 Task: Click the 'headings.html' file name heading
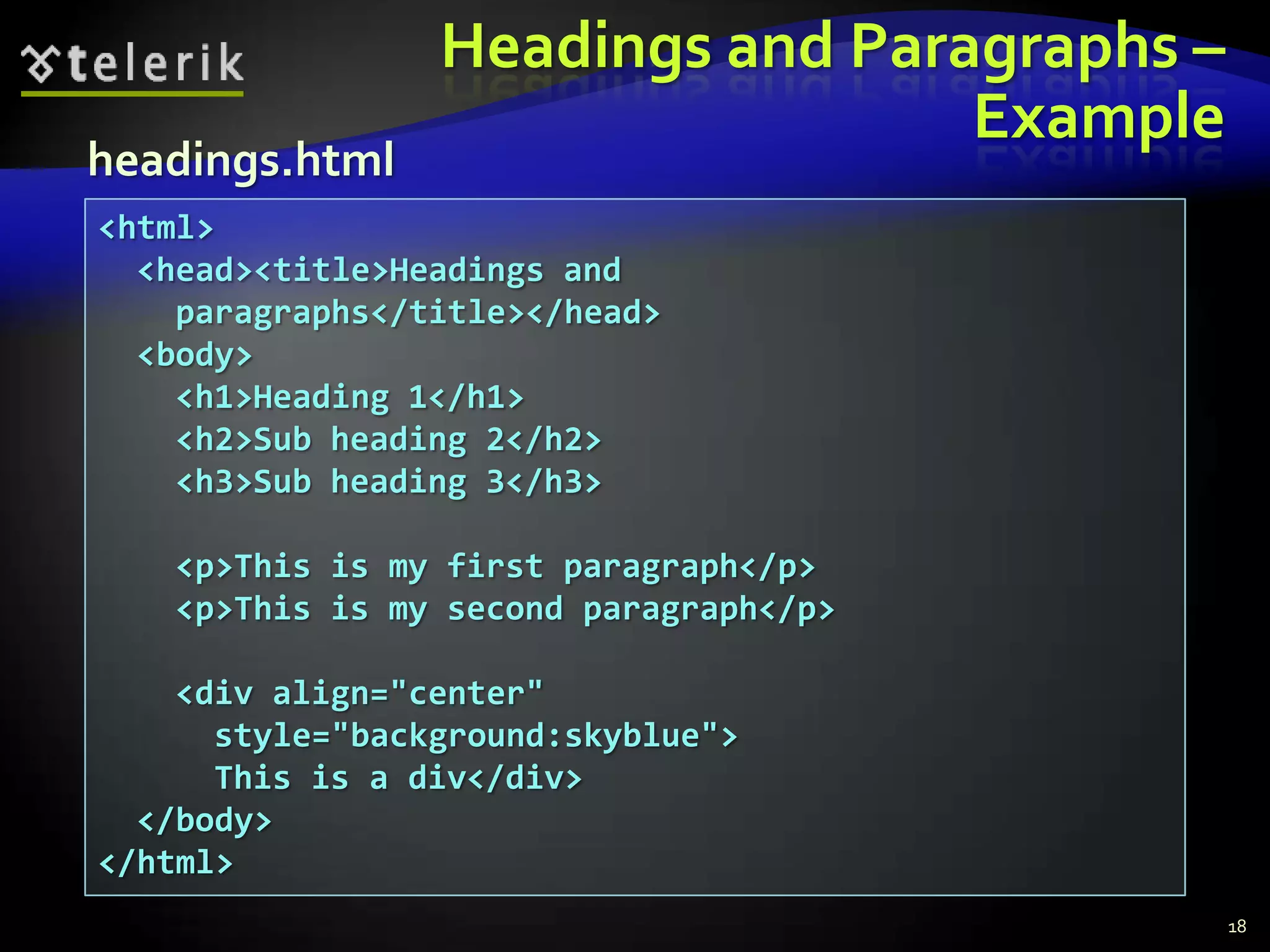click(x=241, y=160)
